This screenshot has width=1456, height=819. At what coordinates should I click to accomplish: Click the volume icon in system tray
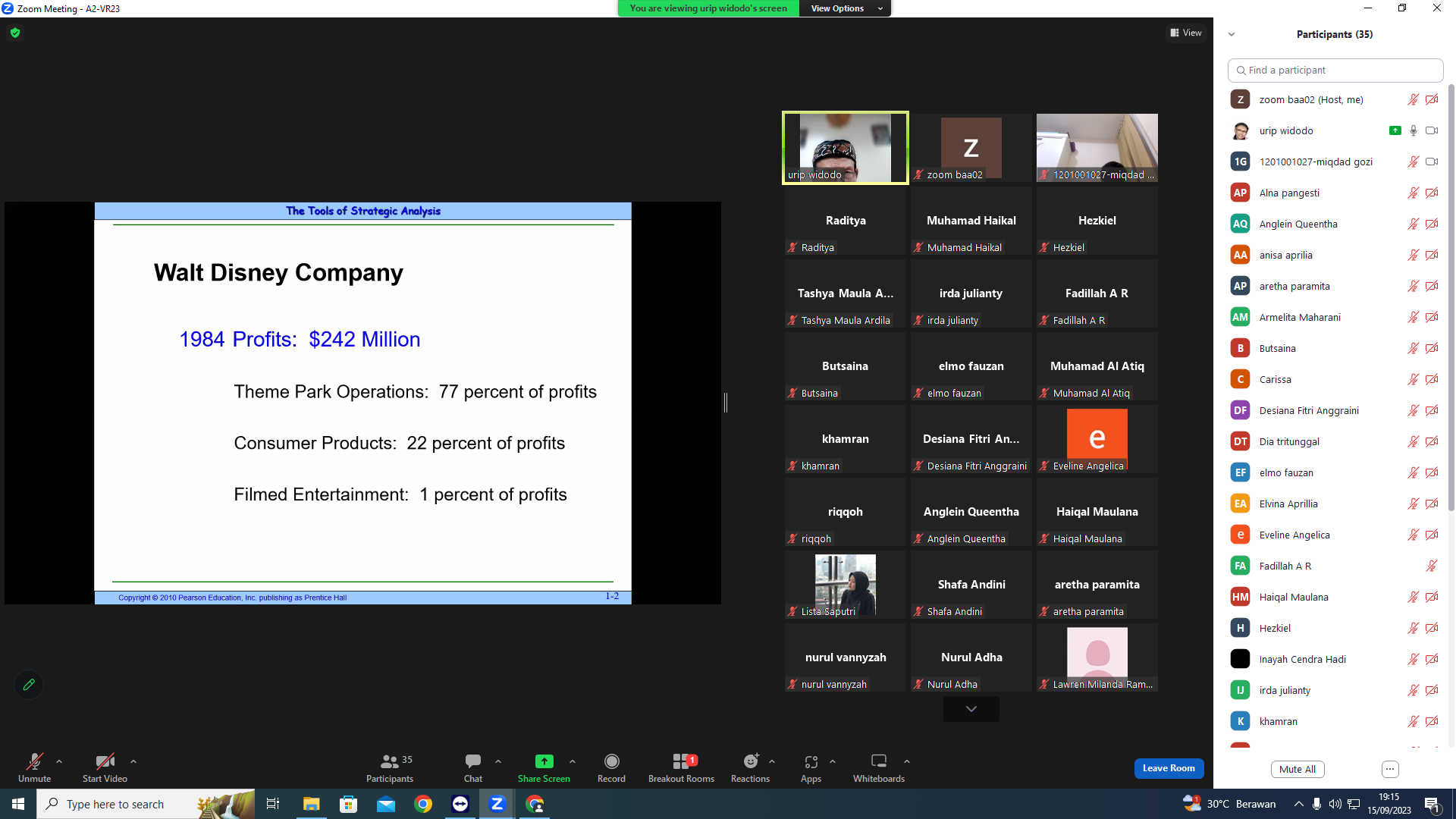coord(1335,804)
